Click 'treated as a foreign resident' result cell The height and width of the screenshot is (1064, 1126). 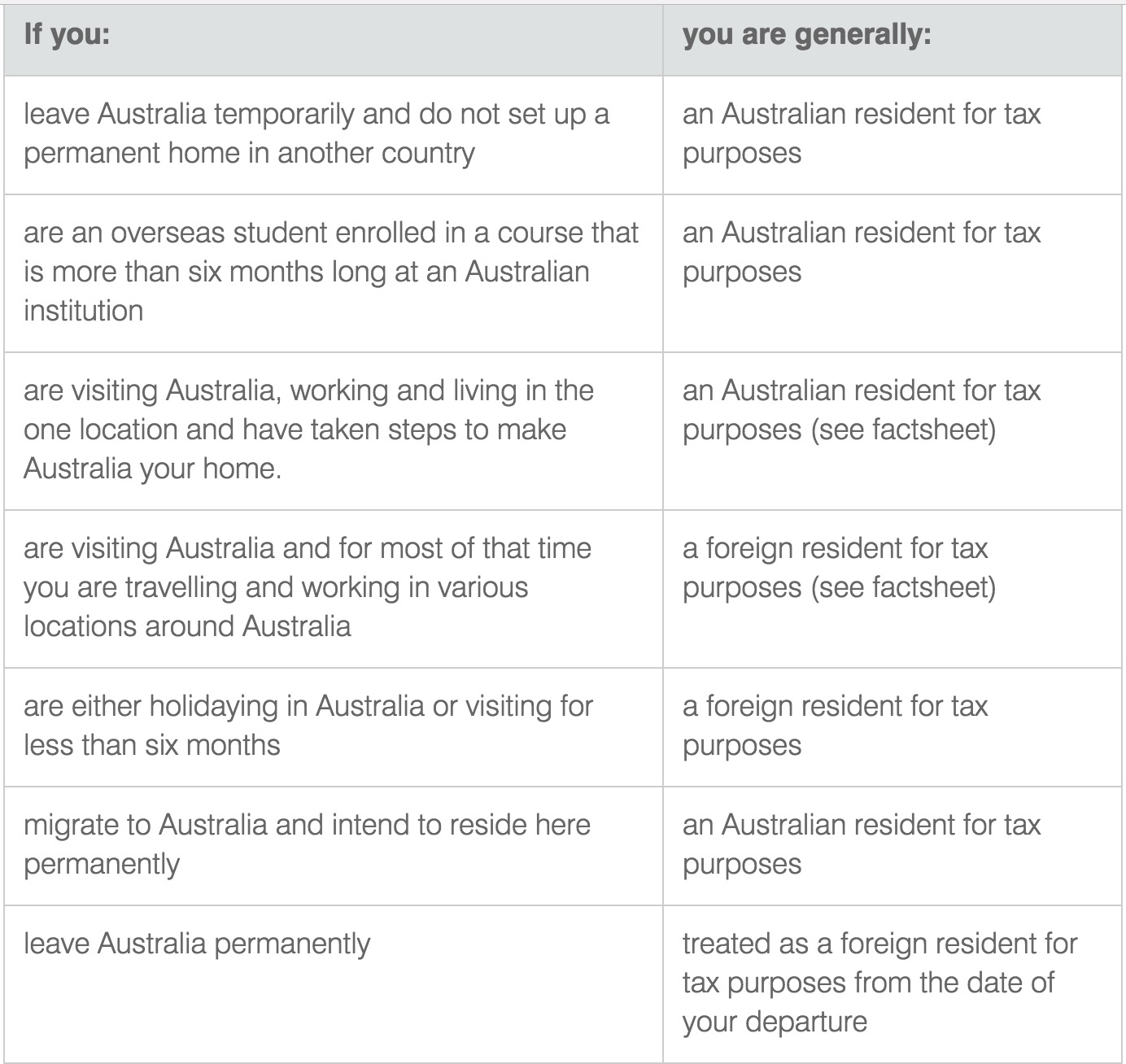pyautogui.click(x=893, y=984)
